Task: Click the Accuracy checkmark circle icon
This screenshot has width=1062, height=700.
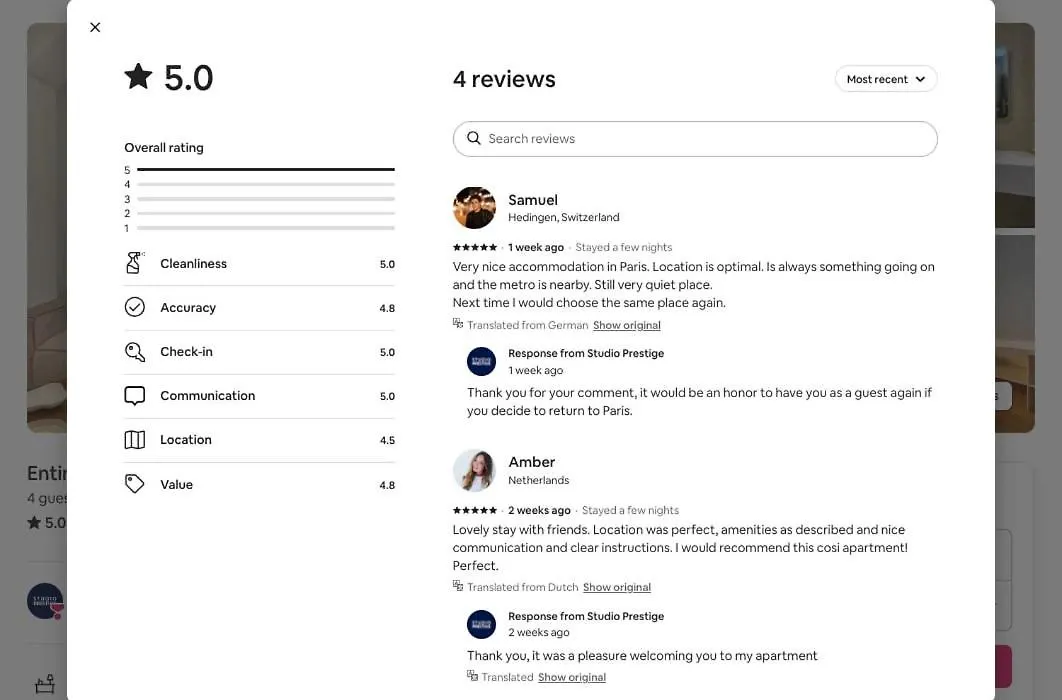Action: click(x=135, y=307)
